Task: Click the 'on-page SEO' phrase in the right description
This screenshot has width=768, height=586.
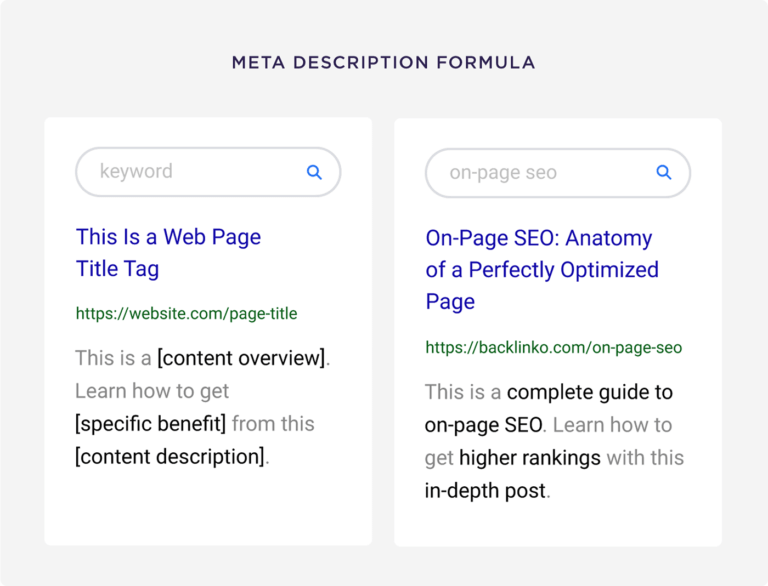Action: 483,424
